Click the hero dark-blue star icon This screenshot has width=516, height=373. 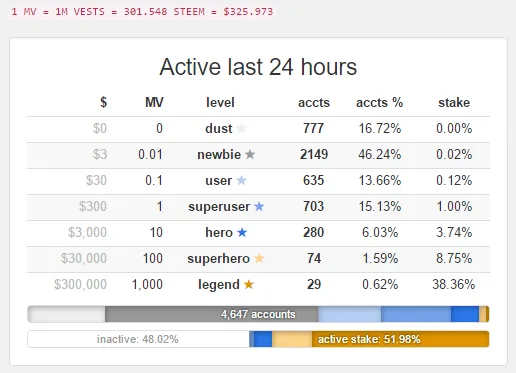pos(242,232)
